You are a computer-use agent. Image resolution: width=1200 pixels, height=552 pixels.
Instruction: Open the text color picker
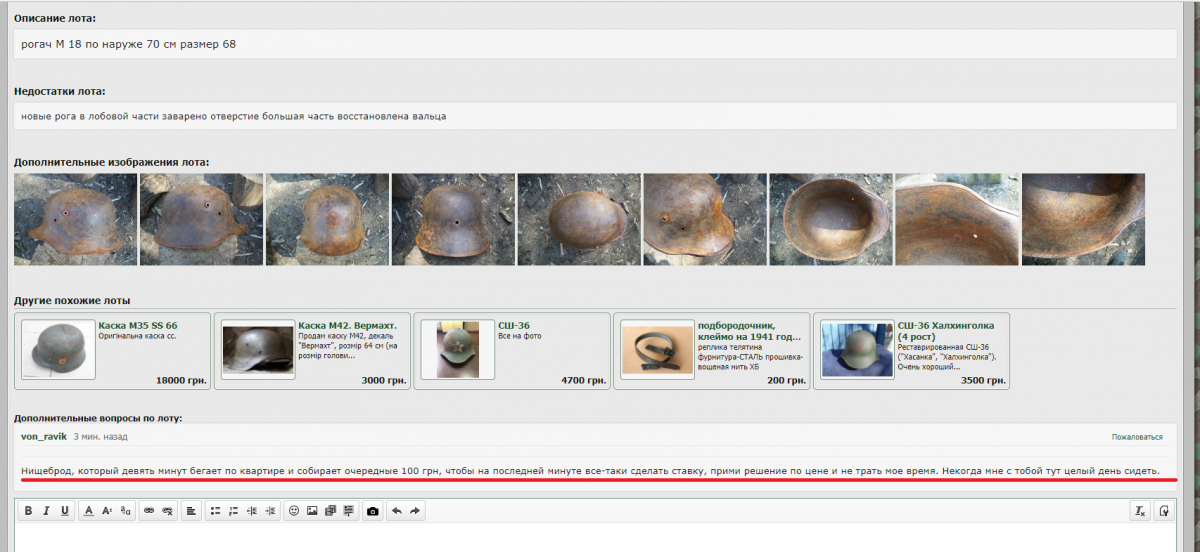89,511
